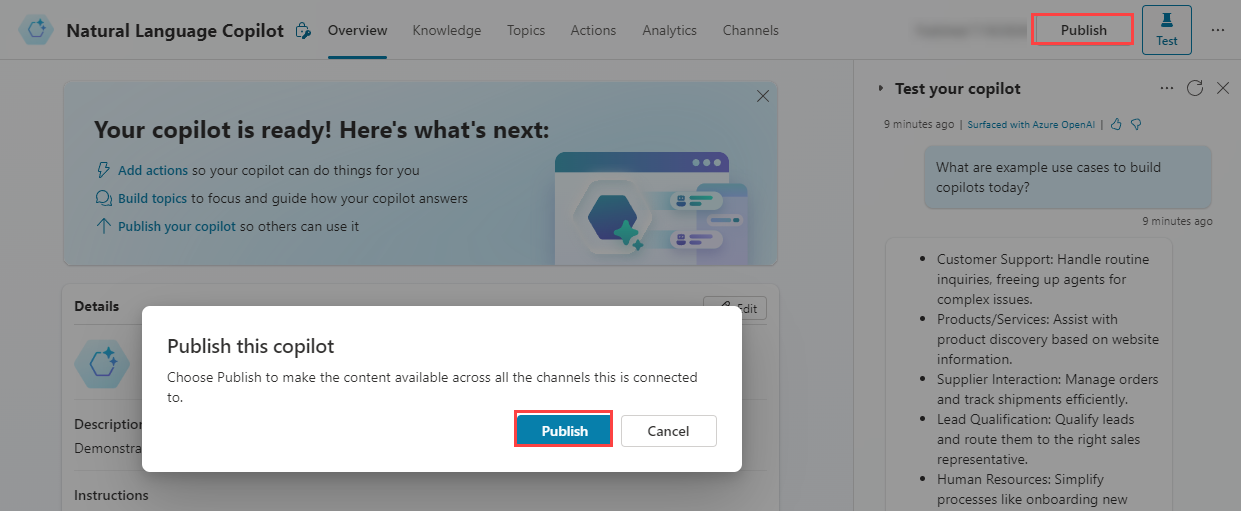Open Surfaced with Azure OpenAI link
Viewport: 1241px width, 511px height.
(1031, 125)
